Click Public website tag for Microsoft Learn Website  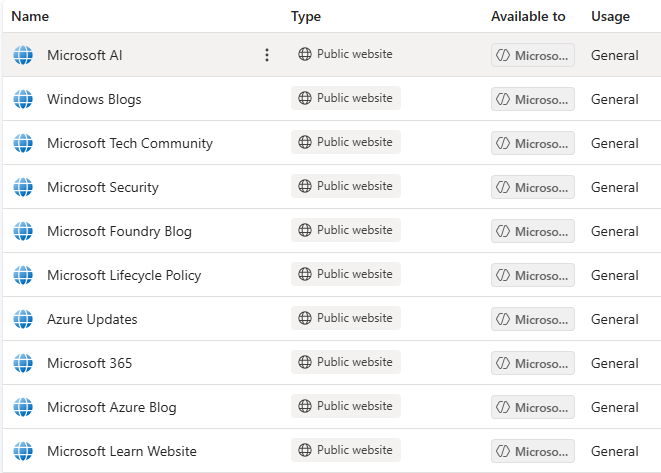pos(346,450)
